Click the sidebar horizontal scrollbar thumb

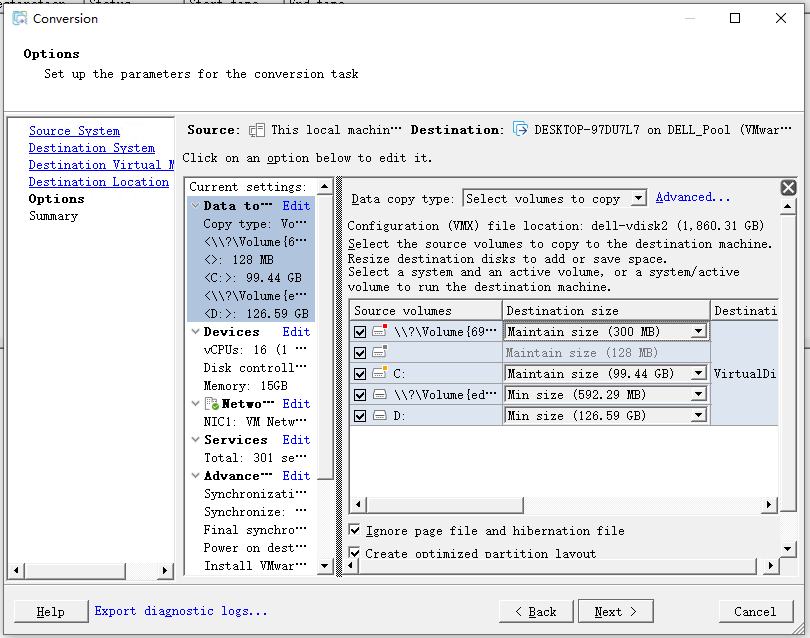pos(75,571)
